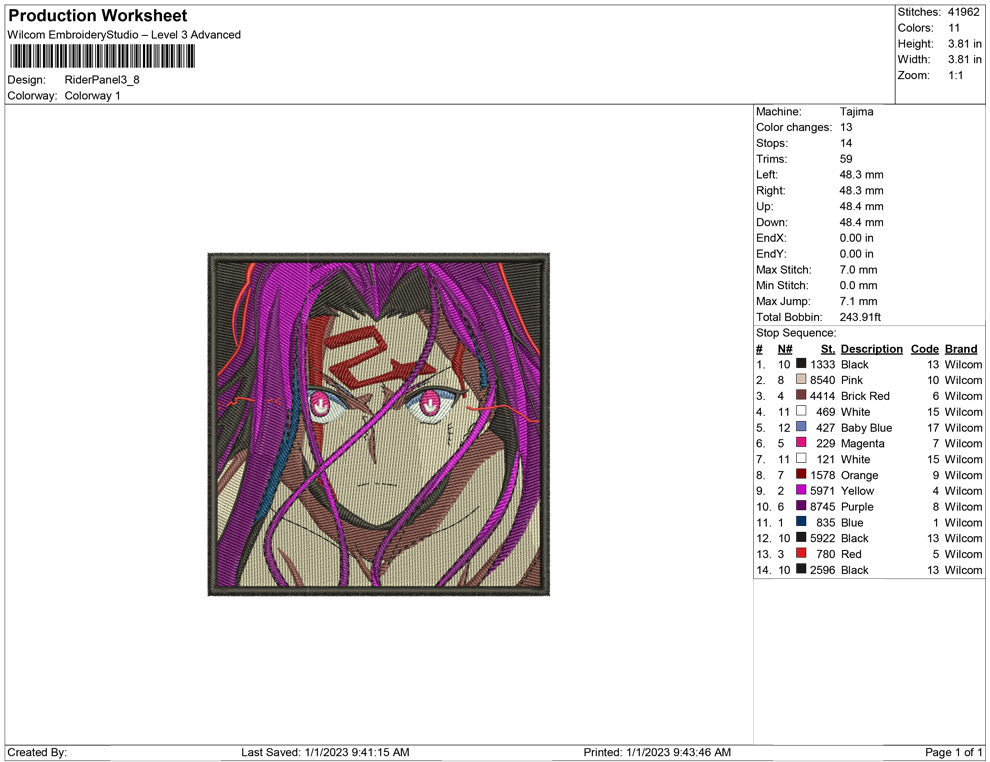This screenshot has width=990, height=762.
Task: Click the black swatch in stop row 1
Action: tap(801, 364)
